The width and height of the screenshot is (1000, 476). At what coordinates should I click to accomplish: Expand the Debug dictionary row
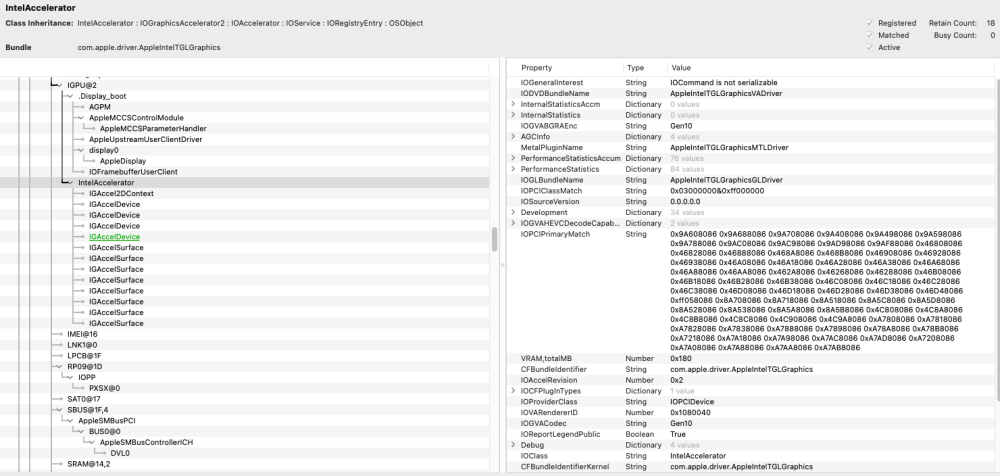[513, 445]
